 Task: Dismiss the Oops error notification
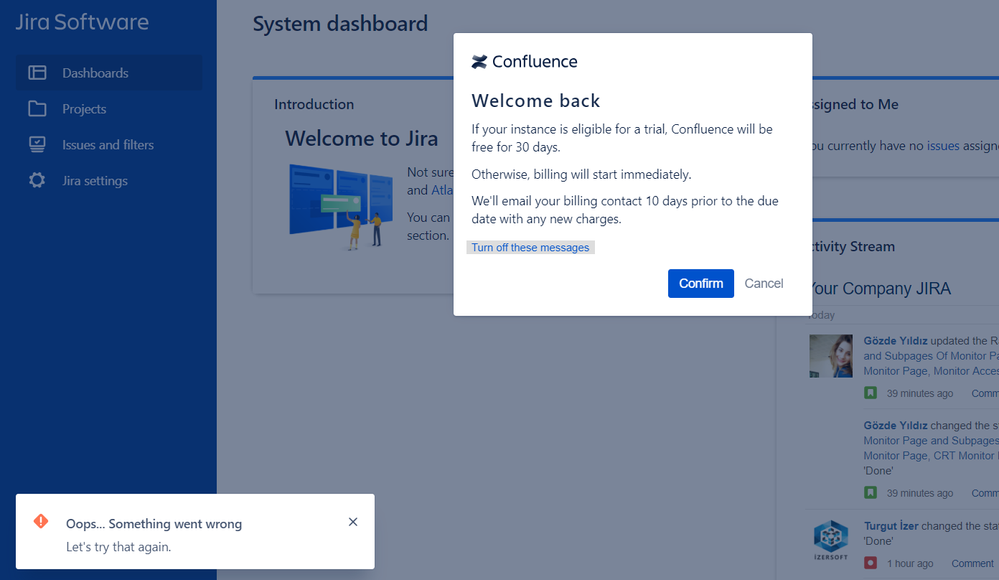(x=353, y=522)
